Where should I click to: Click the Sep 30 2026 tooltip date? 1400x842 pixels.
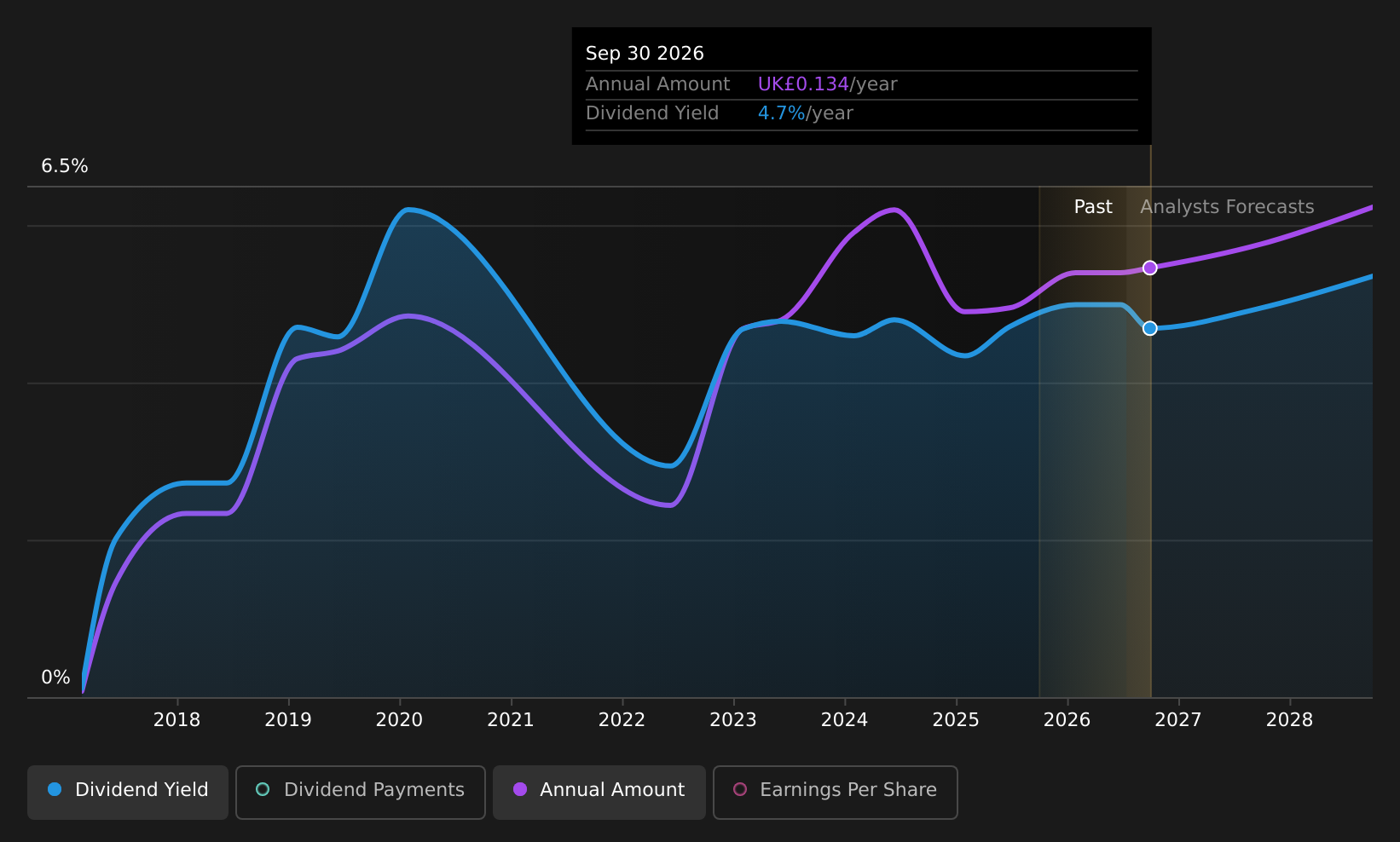coord(645,54)
